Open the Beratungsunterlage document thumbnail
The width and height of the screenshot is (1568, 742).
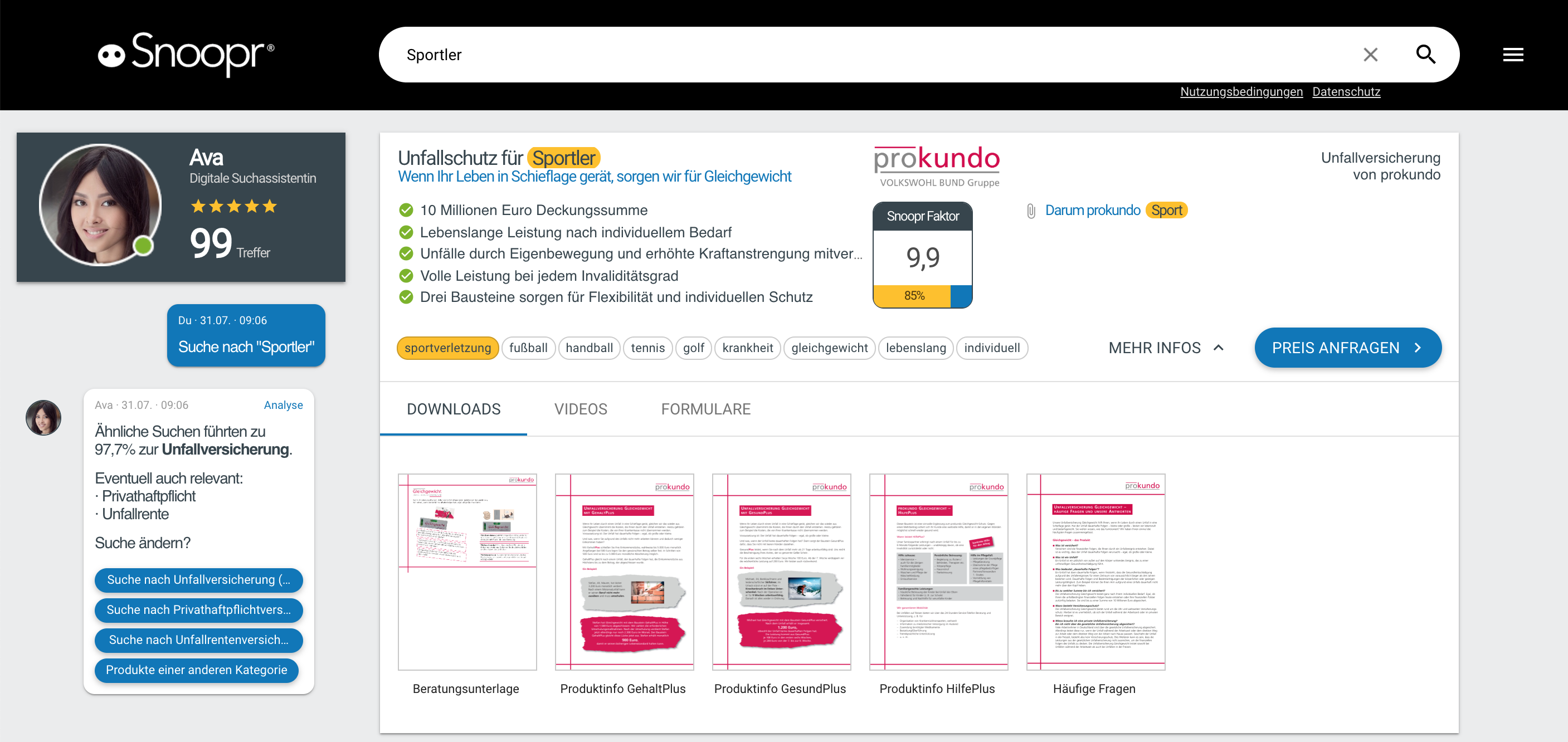(467, 572)
